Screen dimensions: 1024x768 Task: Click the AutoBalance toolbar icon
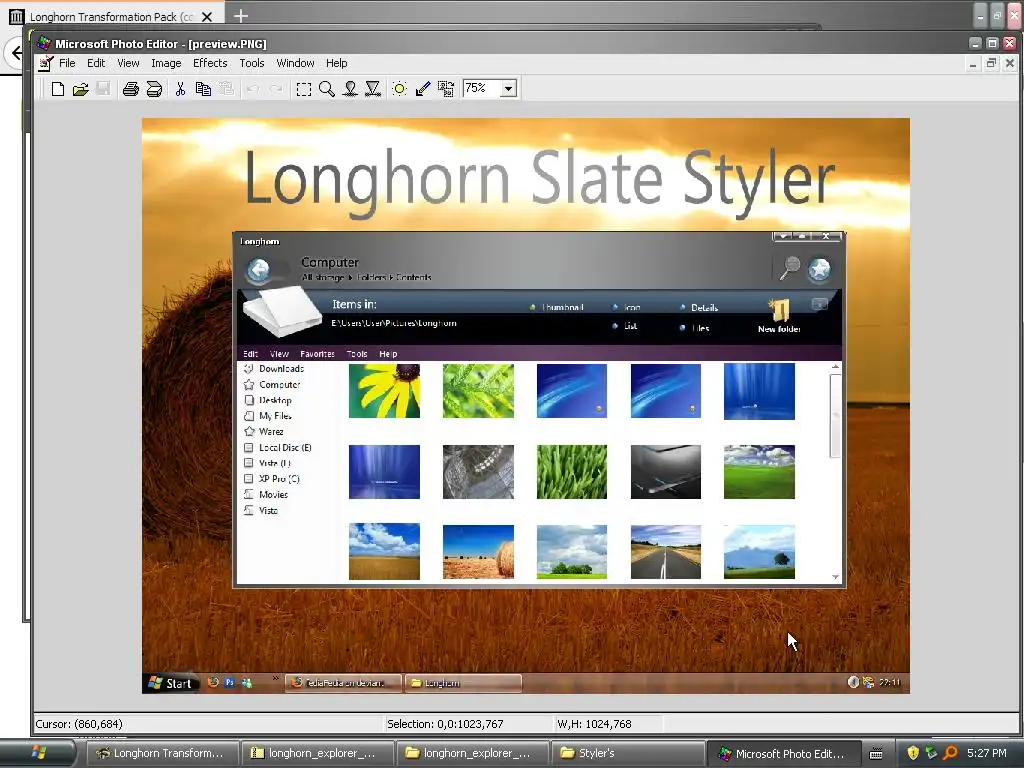pos(446,89)
